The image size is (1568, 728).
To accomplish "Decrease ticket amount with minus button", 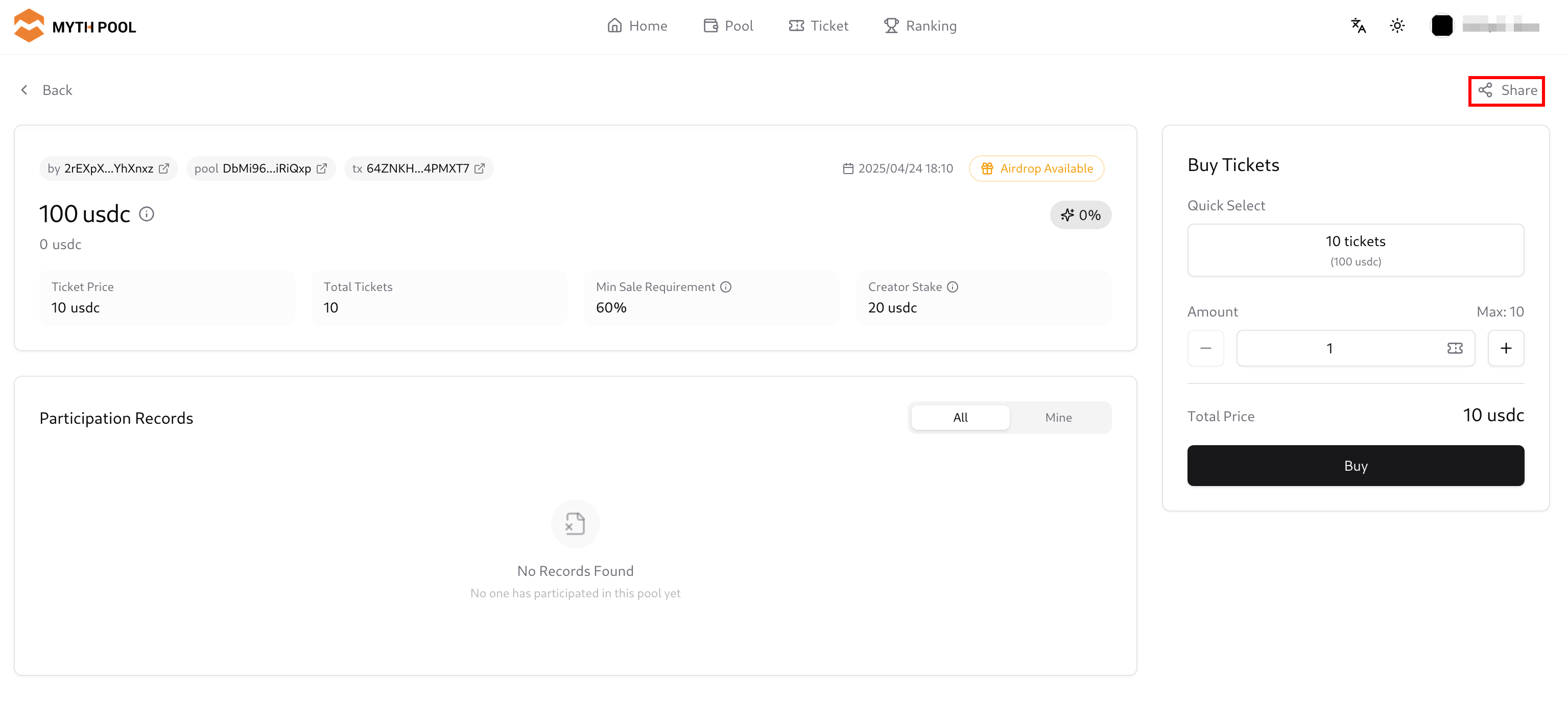I will [x=1205, y=349].
